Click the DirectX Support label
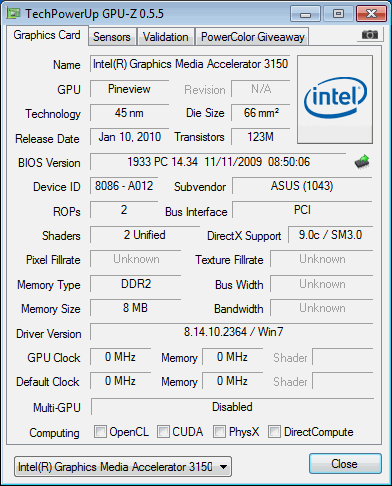 244,236
